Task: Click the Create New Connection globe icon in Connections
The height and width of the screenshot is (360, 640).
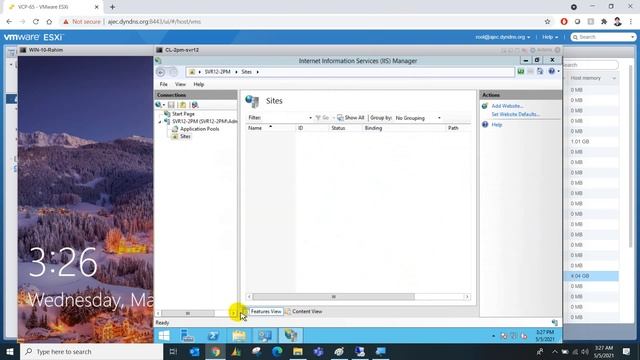Action: (x=159, y=105)
